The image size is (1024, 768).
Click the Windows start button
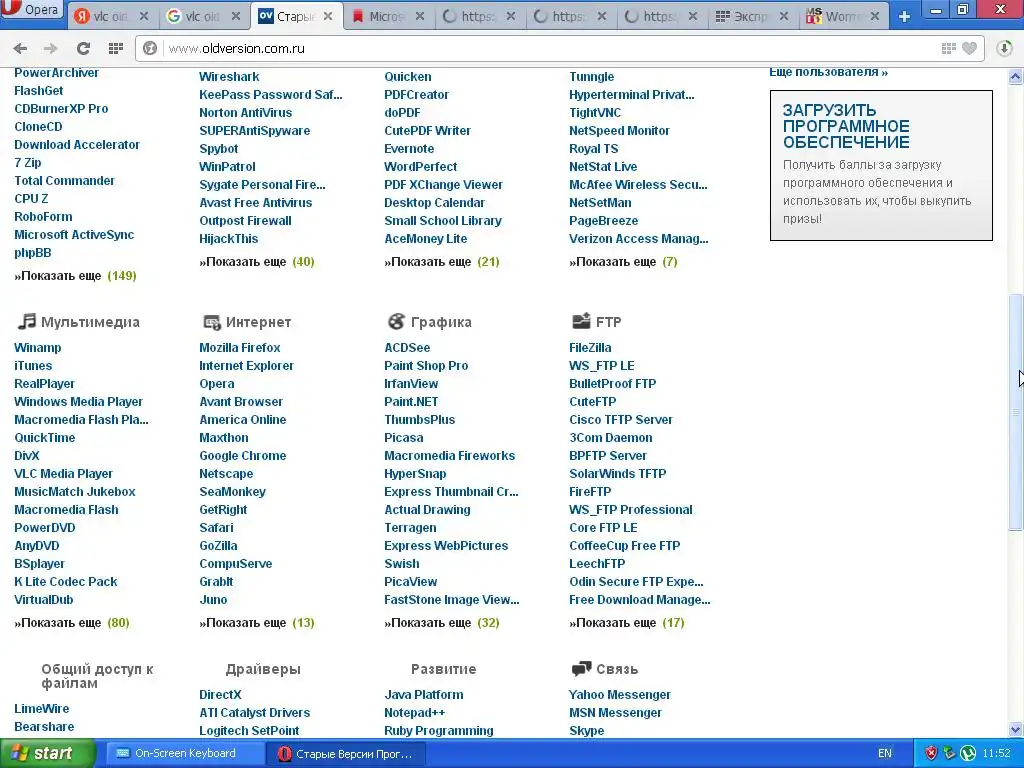pyautogui.click(x=47, y=753)
